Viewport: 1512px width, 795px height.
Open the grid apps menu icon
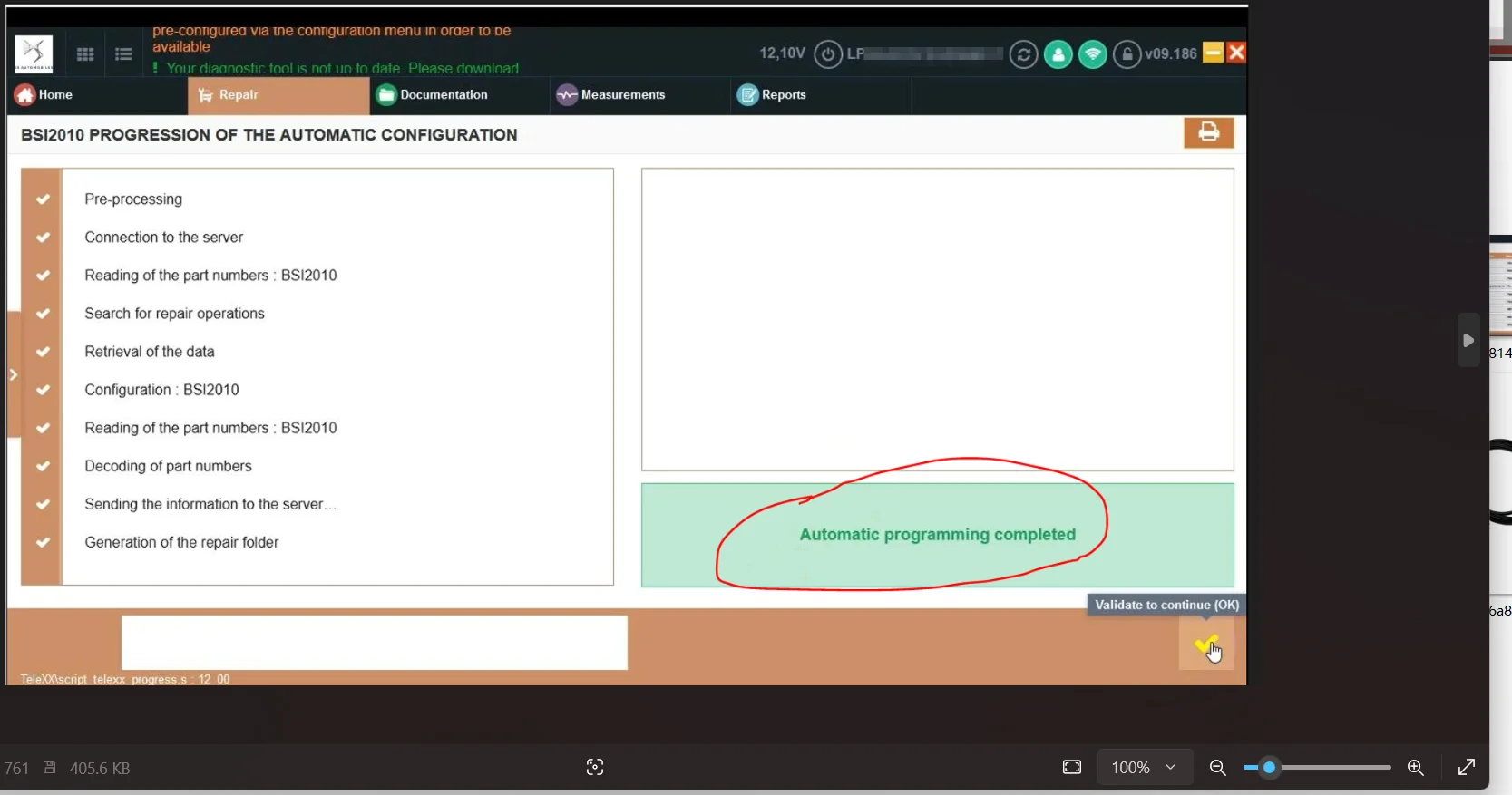85,54
